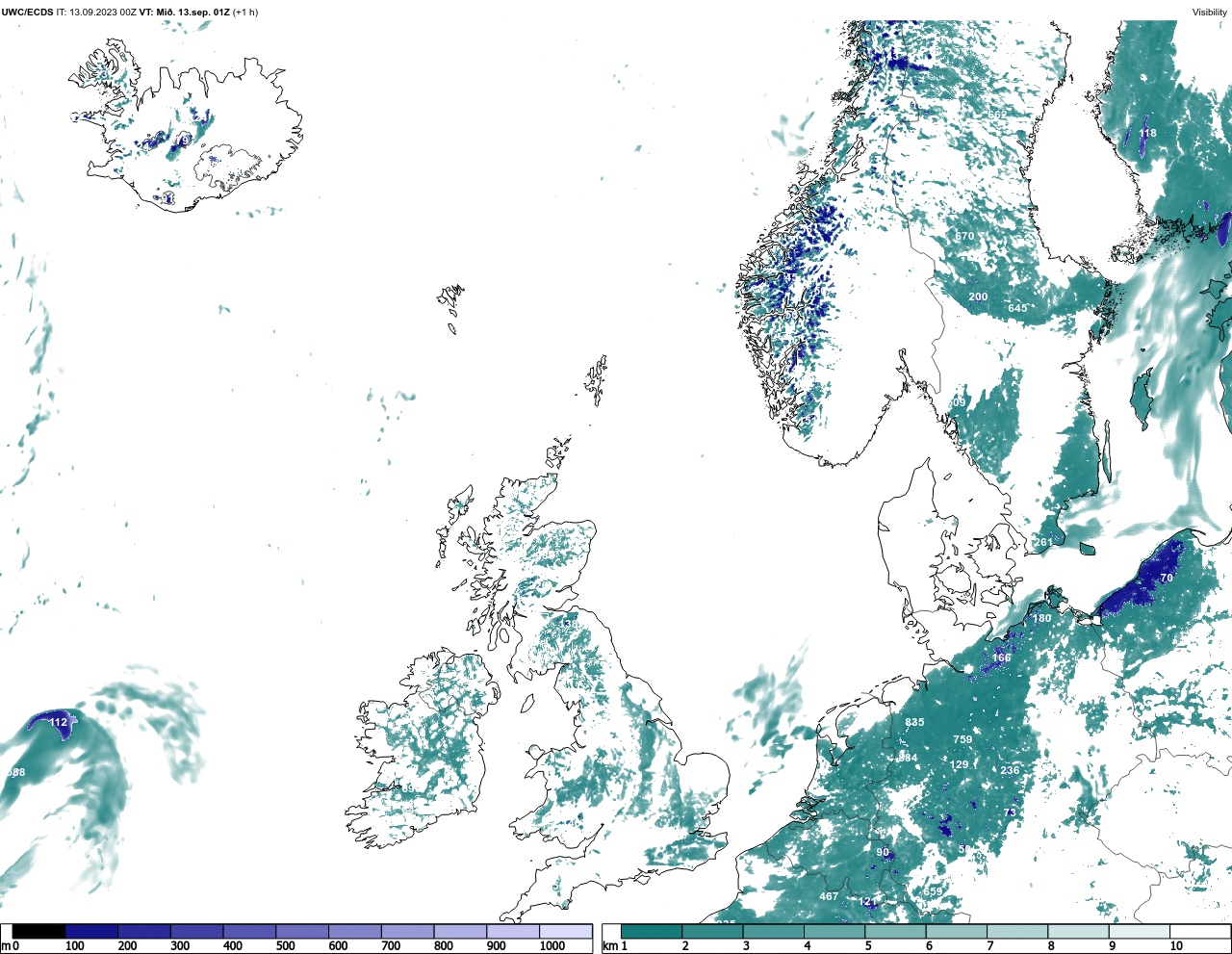Click the '835' value over Germany
Screen dimensions: 1232x954
coord(914,722)
